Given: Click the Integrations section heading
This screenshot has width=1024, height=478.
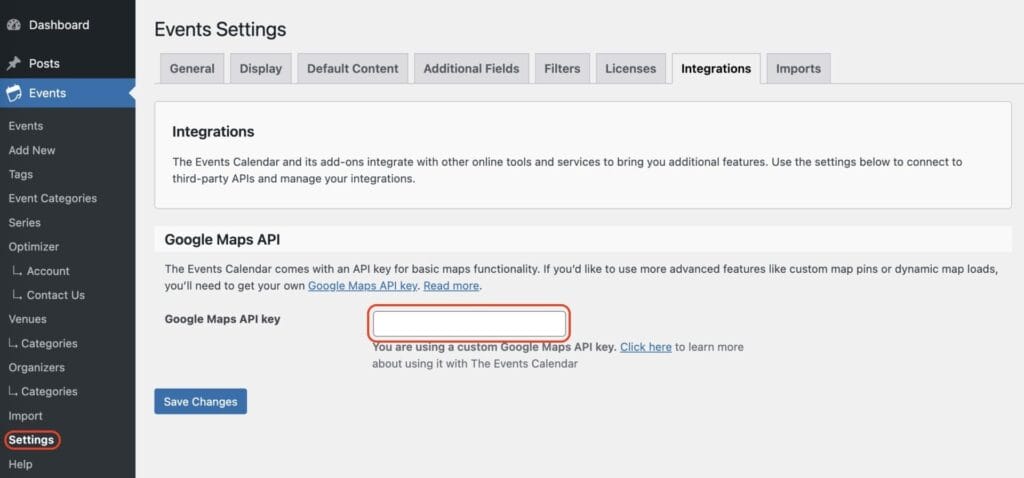Looking at the screenshot, I should pos(213,132).
